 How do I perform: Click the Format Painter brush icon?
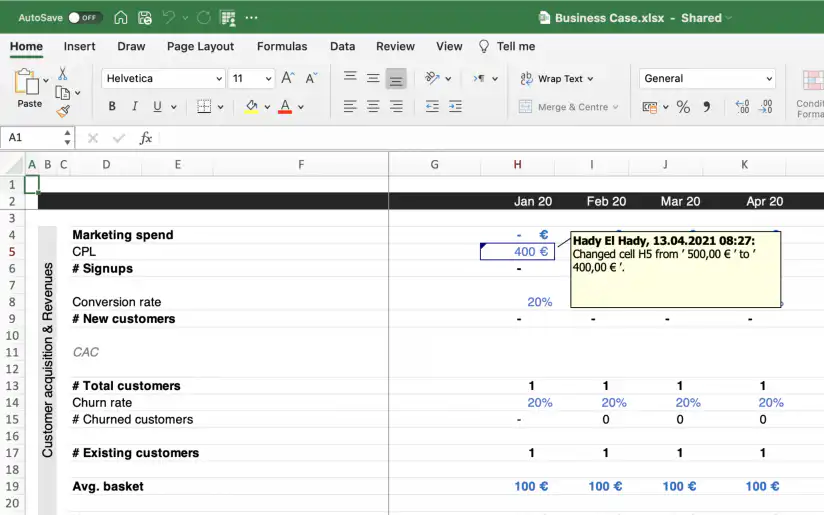pyautogui.click(x=63, y=111)
